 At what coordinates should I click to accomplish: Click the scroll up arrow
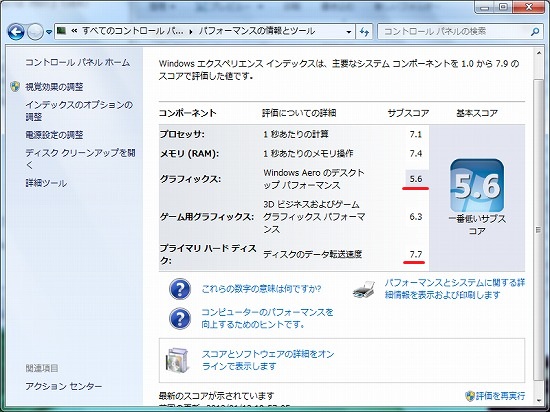point(538,54)
